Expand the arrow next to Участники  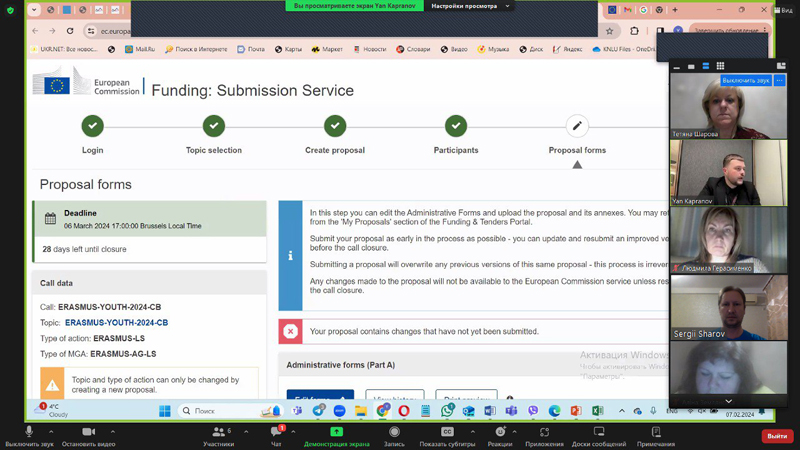[x=246, y=432]
